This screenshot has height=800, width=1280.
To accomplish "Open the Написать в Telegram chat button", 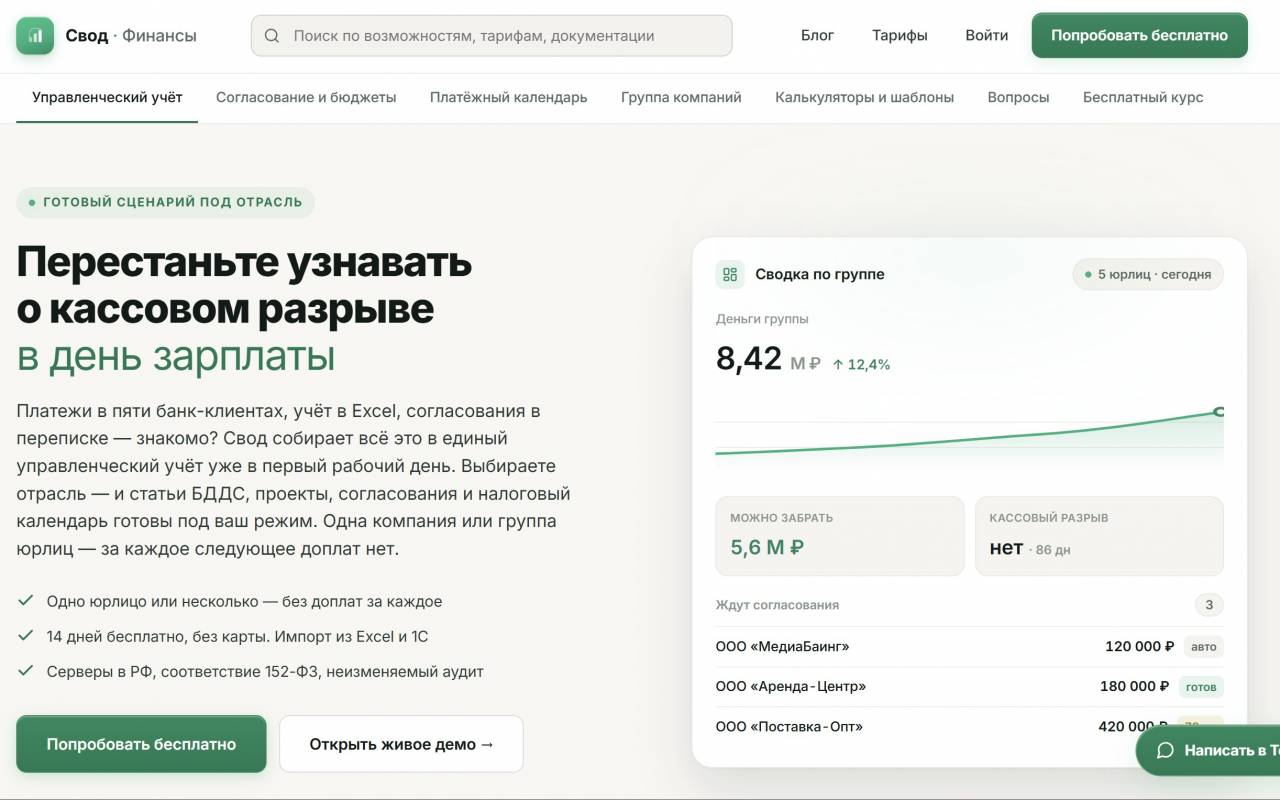I will point(1208,750).
